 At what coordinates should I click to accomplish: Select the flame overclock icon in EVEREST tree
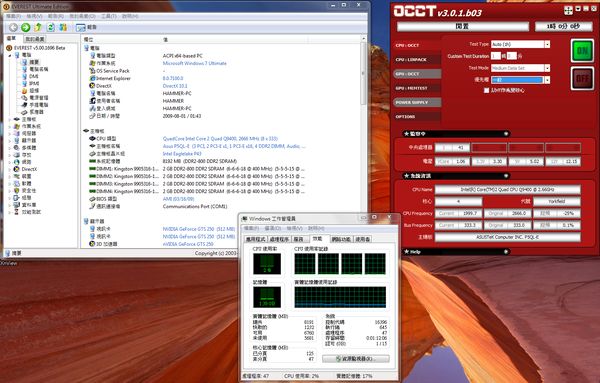click(24, 91)
